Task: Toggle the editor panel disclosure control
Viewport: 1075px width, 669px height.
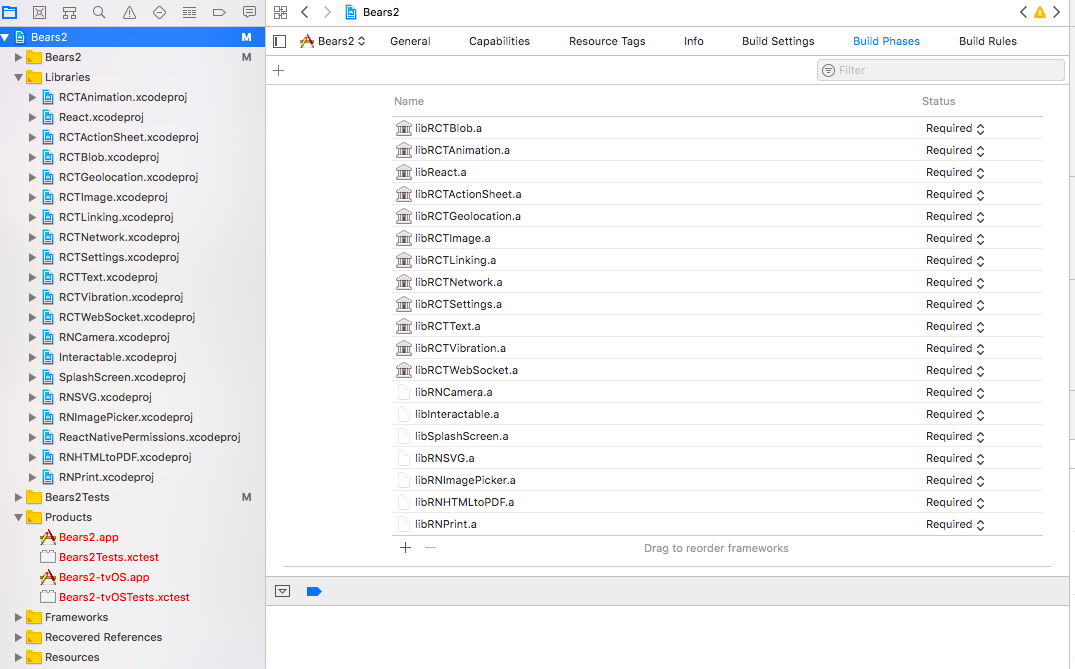Action: coord(282,591)
